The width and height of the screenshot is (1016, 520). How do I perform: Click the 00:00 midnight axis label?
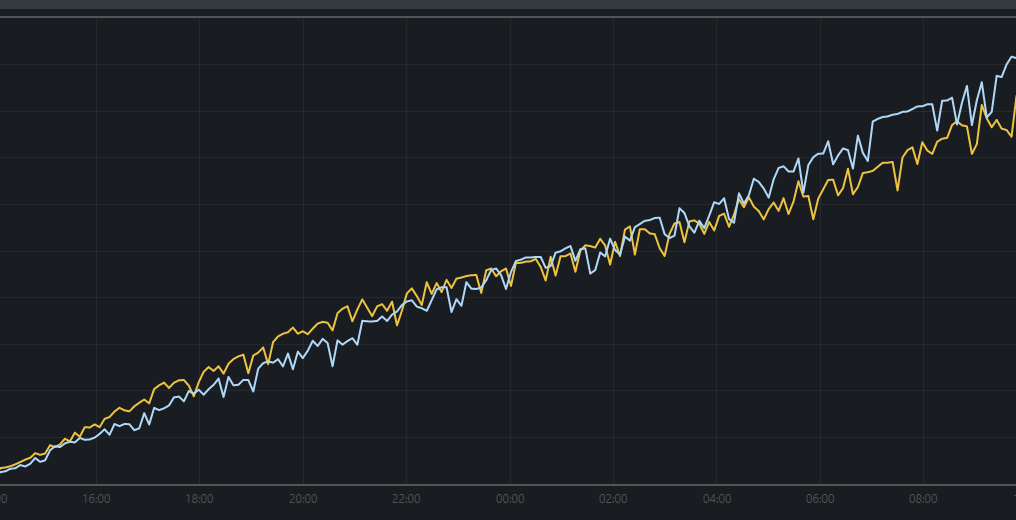pos(510,499)
